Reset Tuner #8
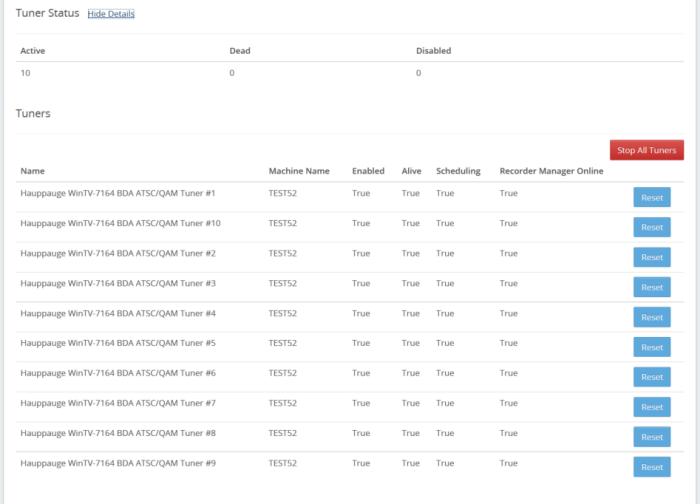This screenshot has height=504, width=700. pos(652,437)
